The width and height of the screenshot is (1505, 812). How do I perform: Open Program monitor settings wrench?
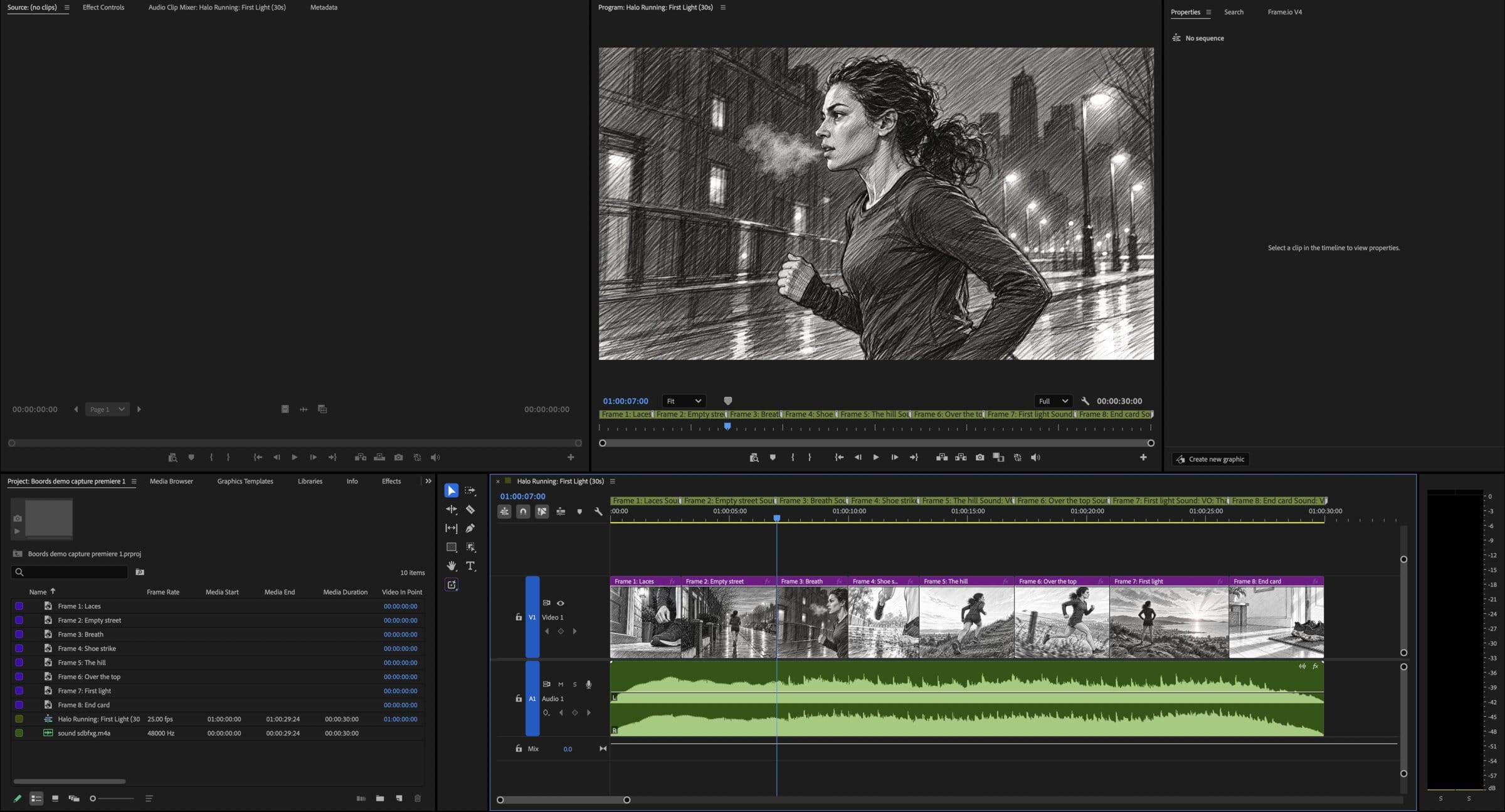click(1085, 401)
